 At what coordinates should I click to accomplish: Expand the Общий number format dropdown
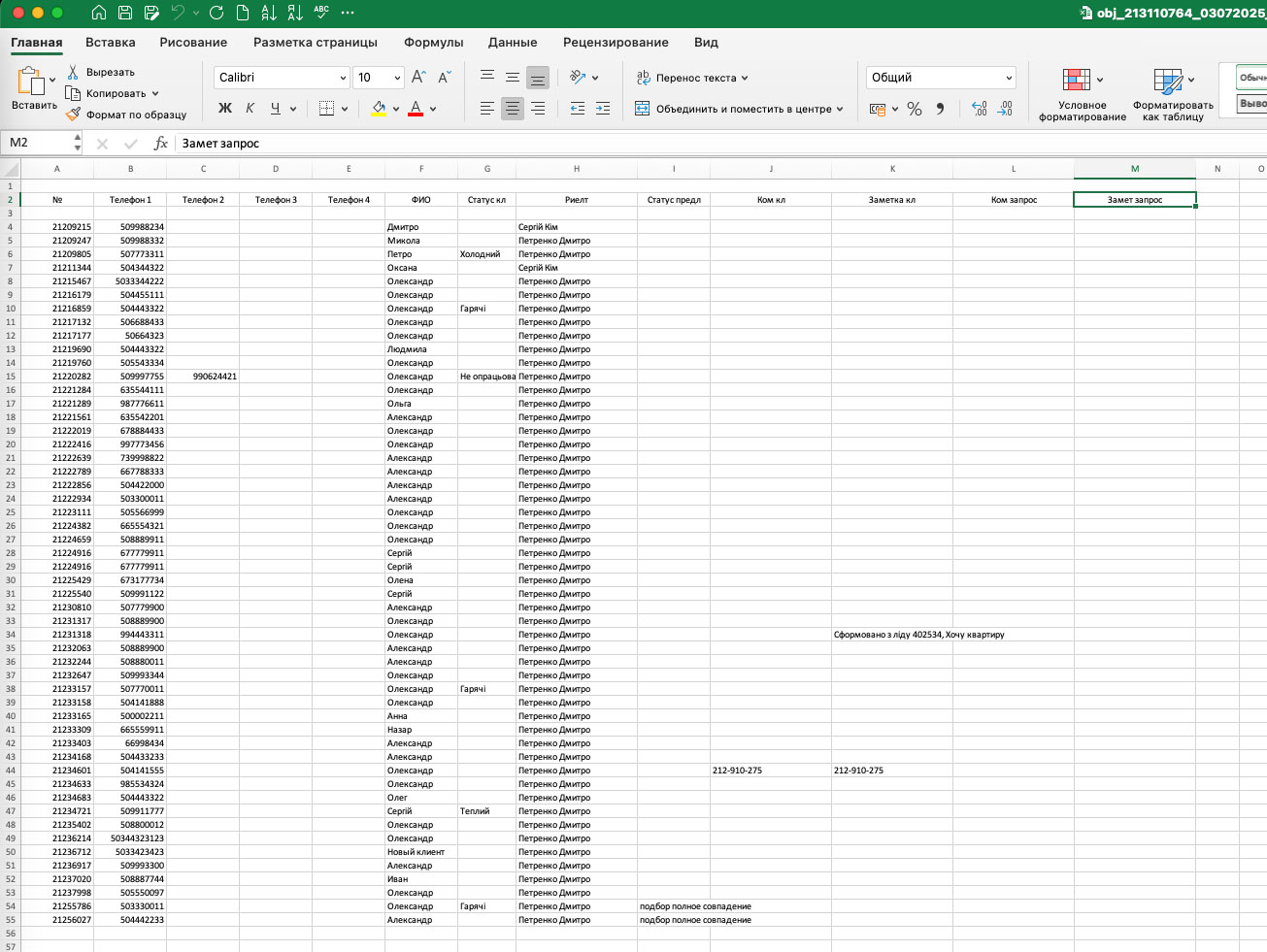pos(1009,78)
